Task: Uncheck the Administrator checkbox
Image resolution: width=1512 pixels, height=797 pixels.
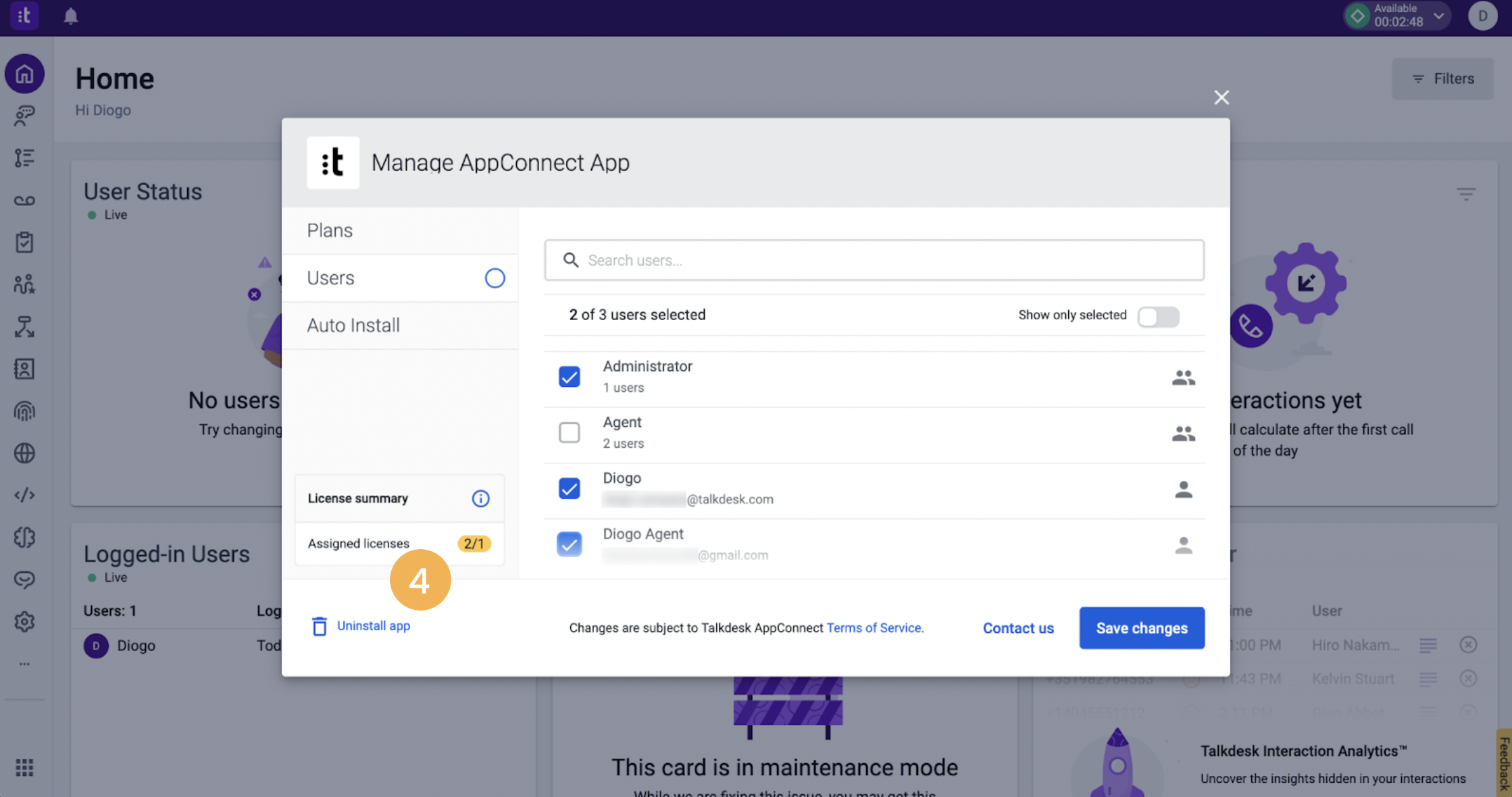Action: click(x=570, y=377)
